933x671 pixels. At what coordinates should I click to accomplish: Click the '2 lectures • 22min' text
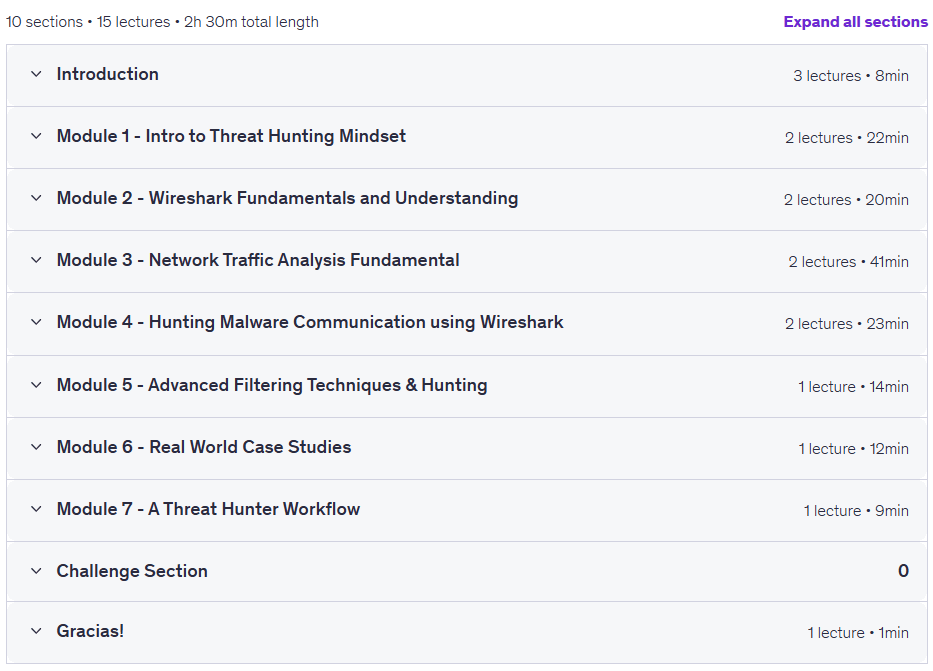(x=847, y=138)
